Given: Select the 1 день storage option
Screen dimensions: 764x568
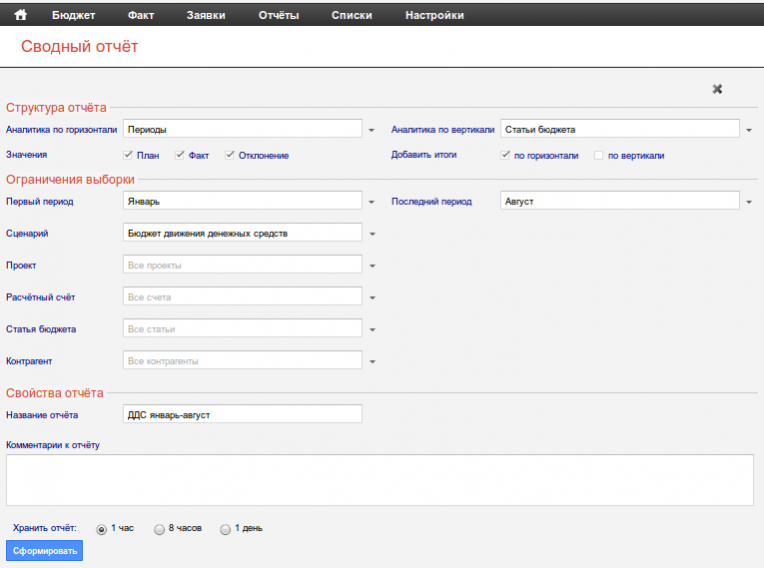Looking at the screenshot, I should [225, 529].
